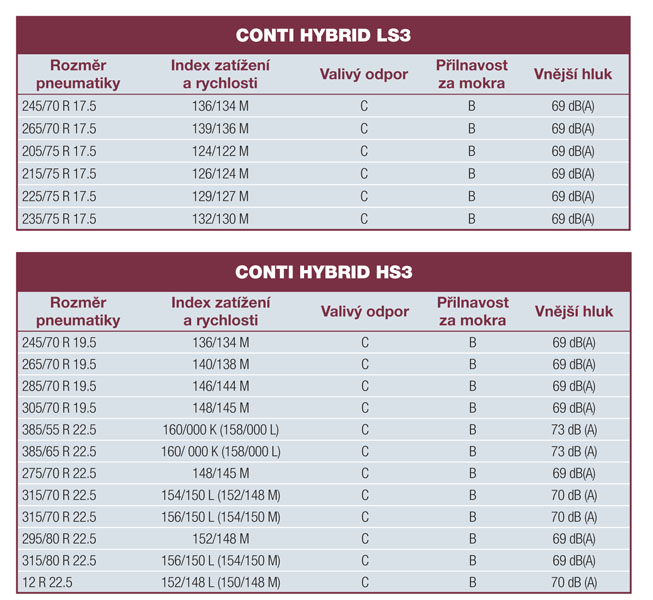Click index 152/148 L (150/148 M)

point(221,582)
